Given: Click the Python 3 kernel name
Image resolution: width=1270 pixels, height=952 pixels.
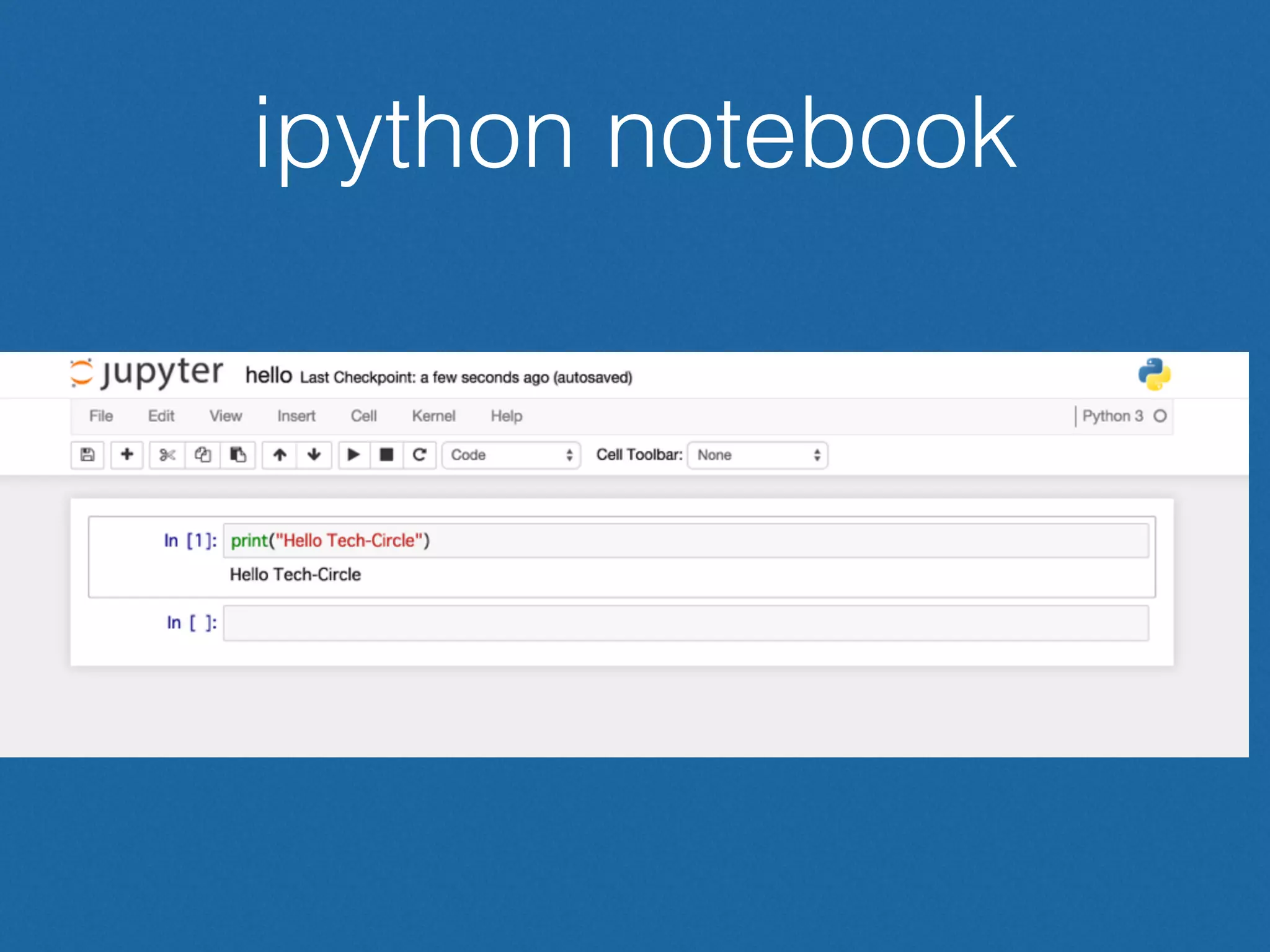Looking at the screenshot, I should 1112,416.
